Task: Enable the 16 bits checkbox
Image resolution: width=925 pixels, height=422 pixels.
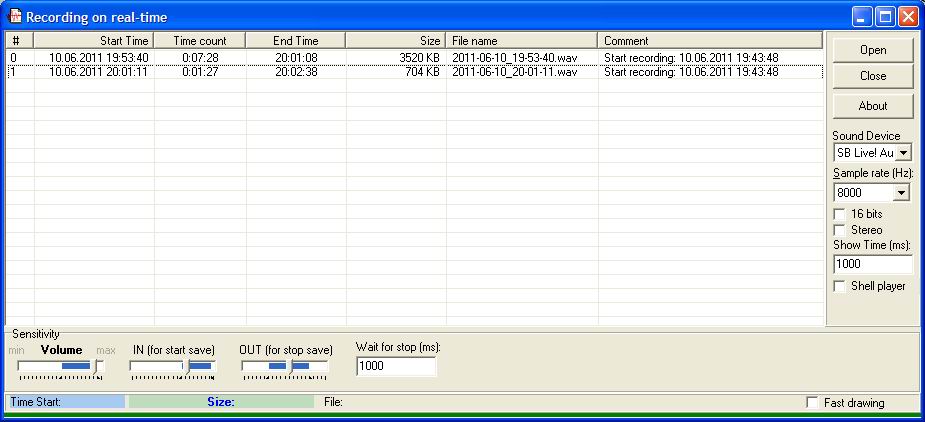Action: coord(839,214)
